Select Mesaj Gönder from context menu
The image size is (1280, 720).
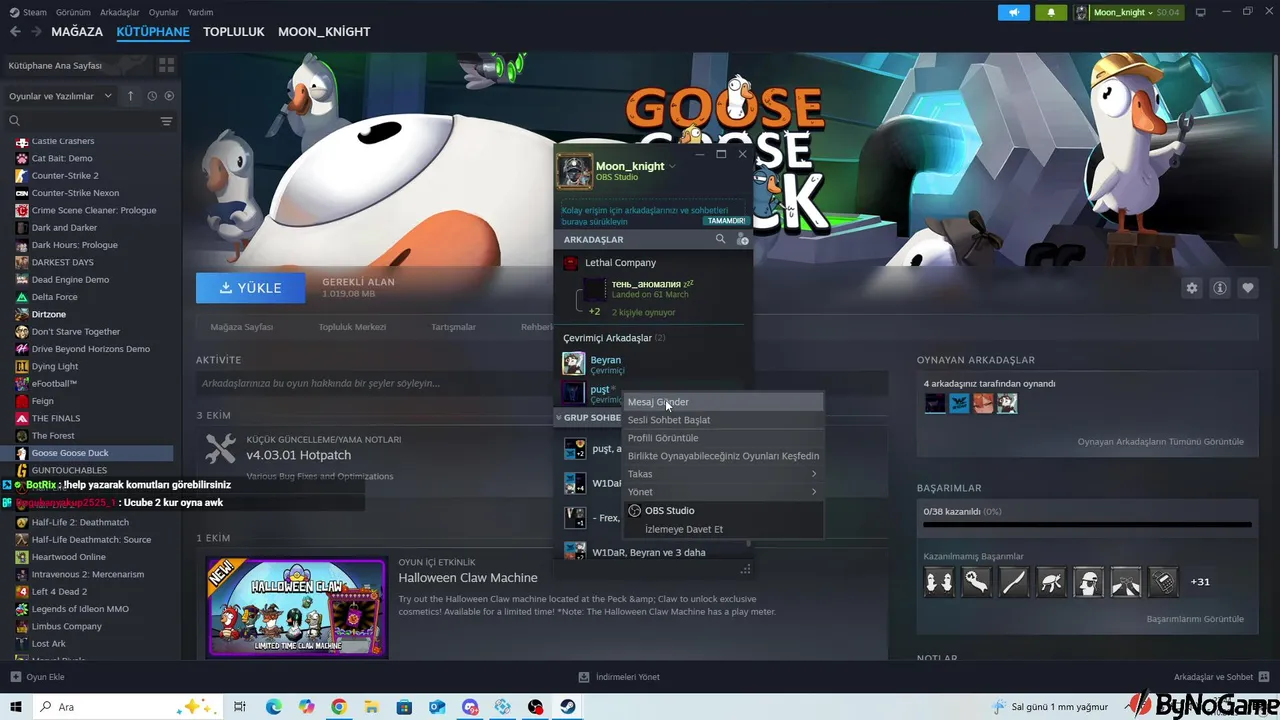[722, 402]
